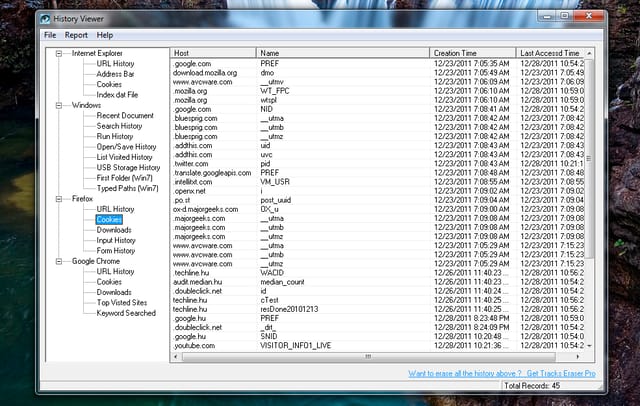The width and height of the screenshot is (640, 406).
Task: Click vertical scrollbar down arrow
Action: [589, 346]
